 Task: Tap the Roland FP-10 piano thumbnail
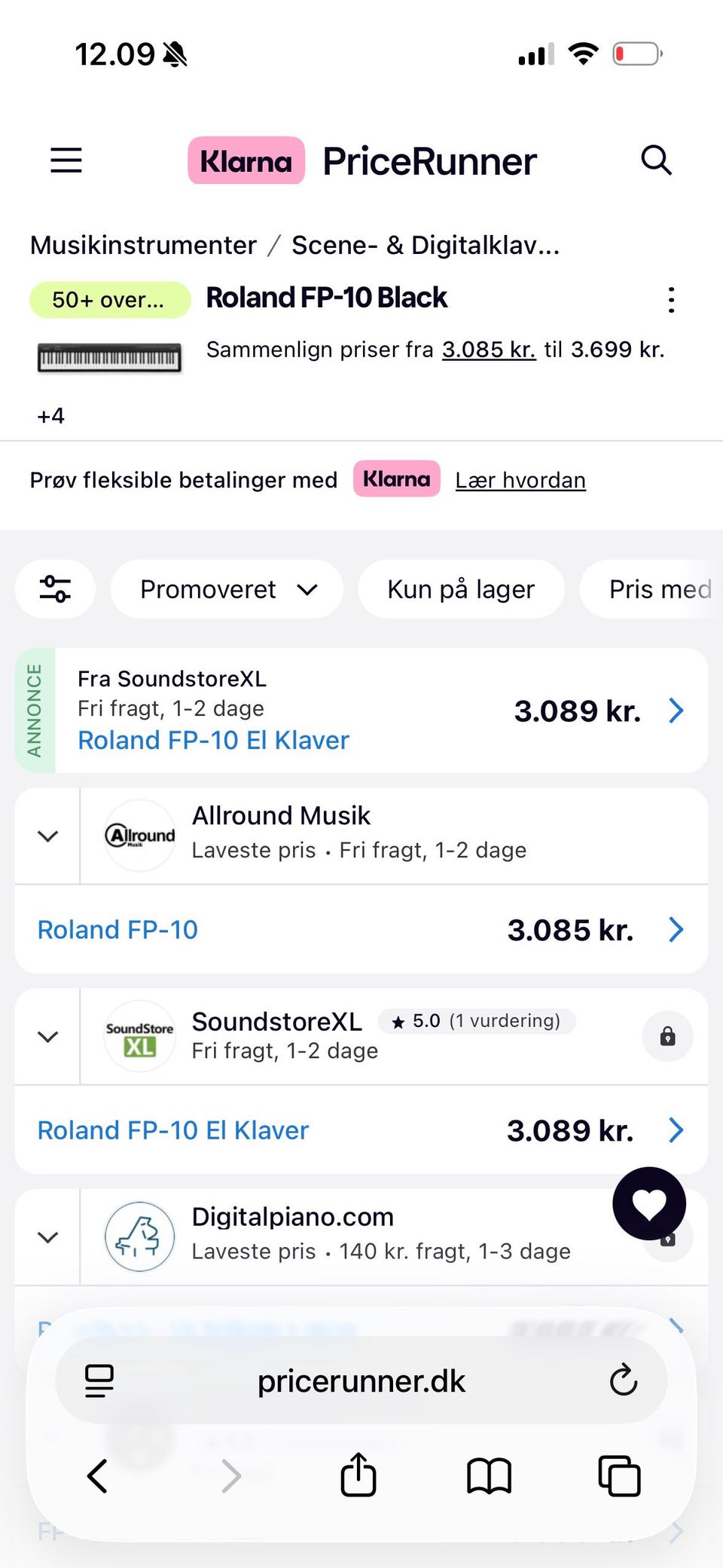[x=110, y=357]
